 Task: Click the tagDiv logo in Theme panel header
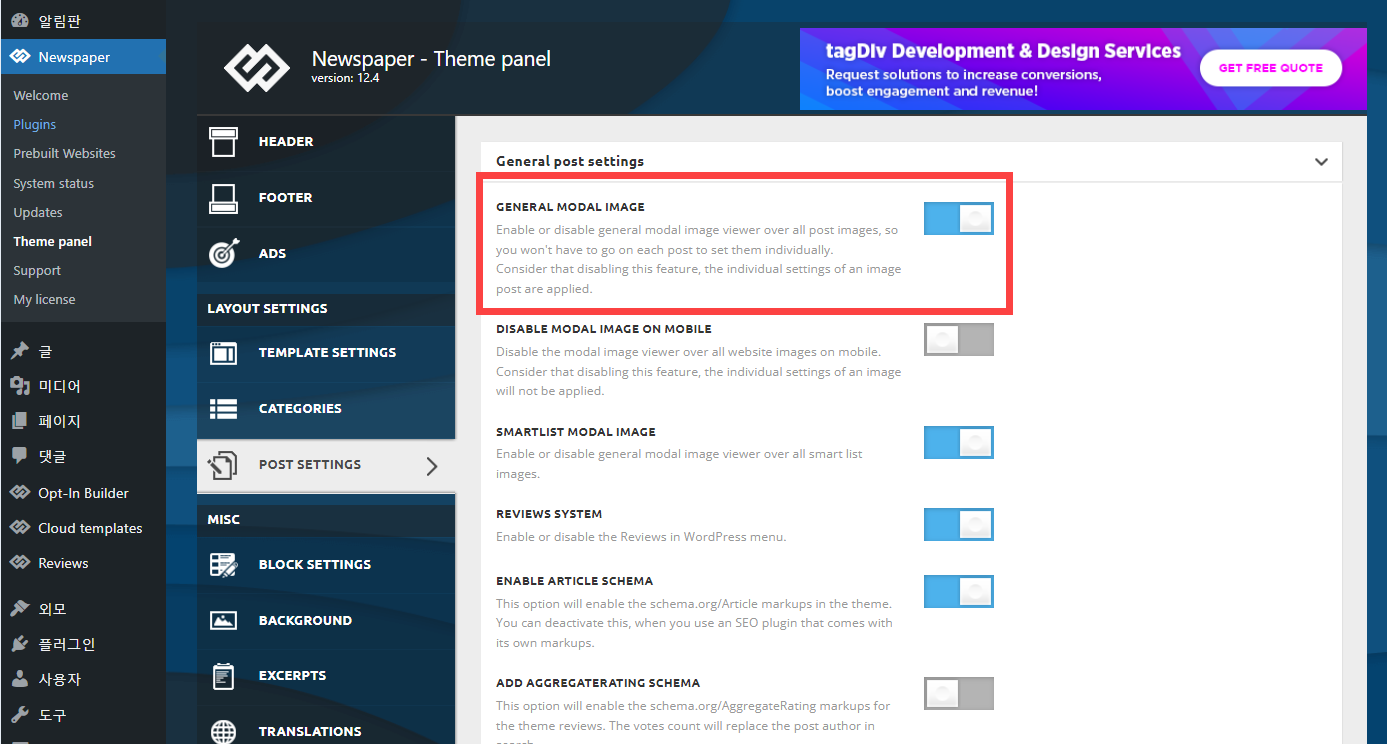256,68
